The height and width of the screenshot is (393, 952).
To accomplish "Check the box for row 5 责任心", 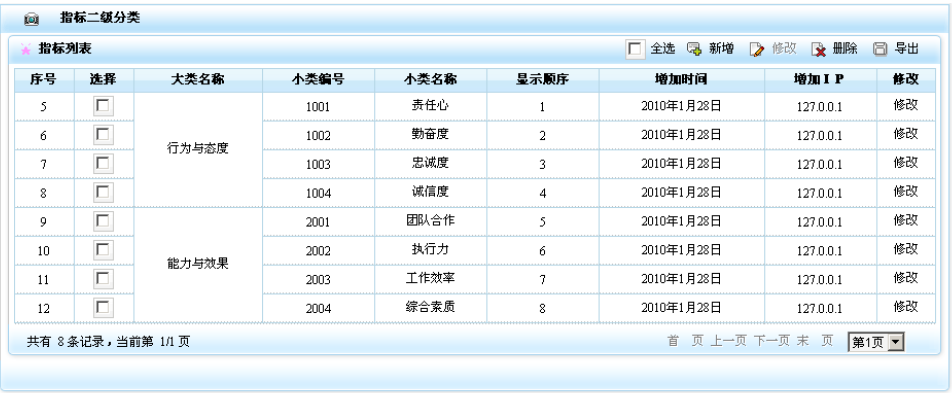I will pos(103,106).
